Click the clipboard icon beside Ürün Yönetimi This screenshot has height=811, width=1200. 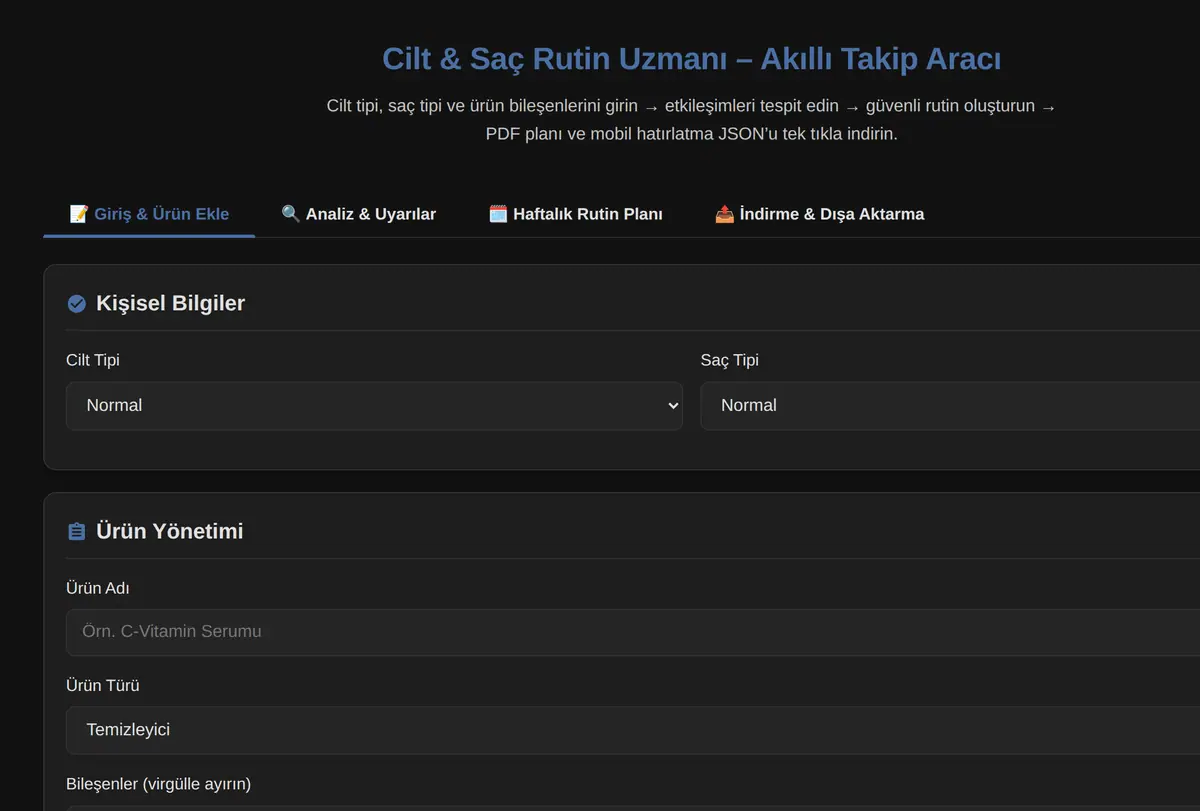tap(76, 532)
